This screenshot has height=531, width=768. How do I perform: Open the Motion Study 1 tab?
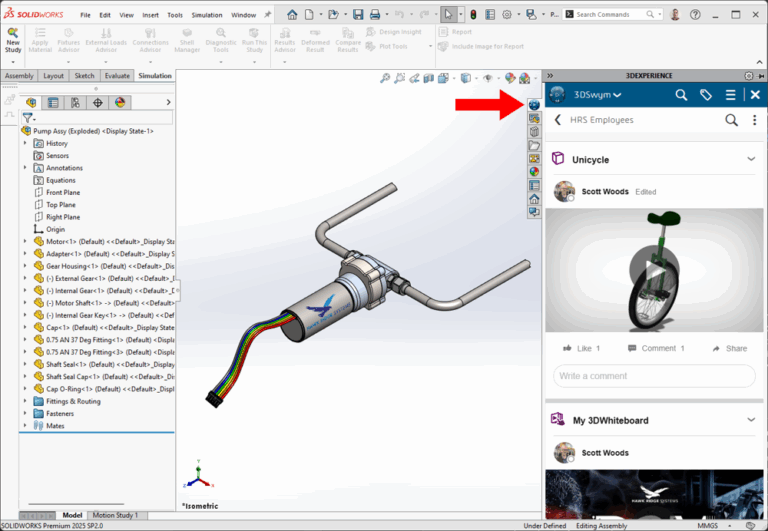[116, 515]
